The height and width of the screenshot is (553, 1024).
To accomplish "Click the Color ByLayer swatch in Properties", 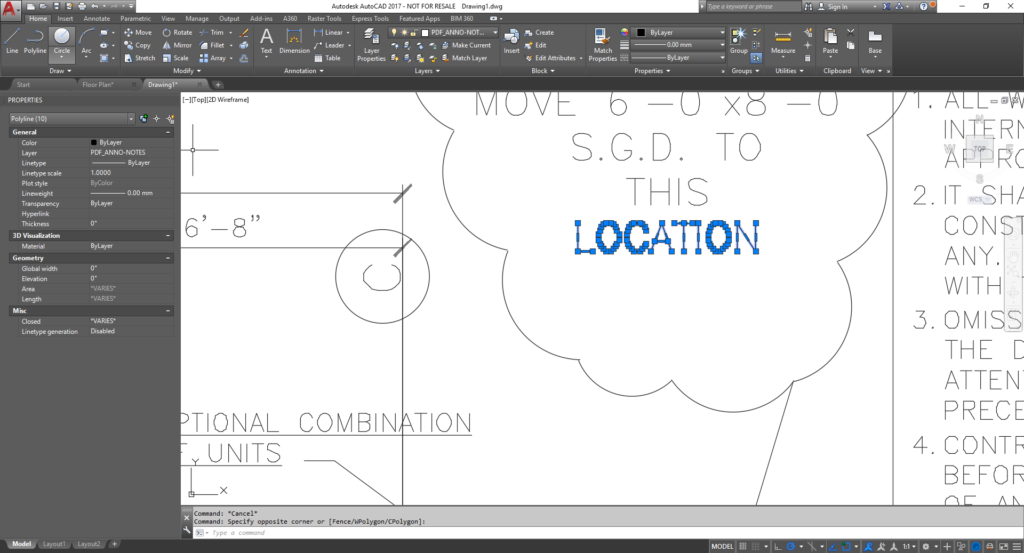I will point(93,142).
